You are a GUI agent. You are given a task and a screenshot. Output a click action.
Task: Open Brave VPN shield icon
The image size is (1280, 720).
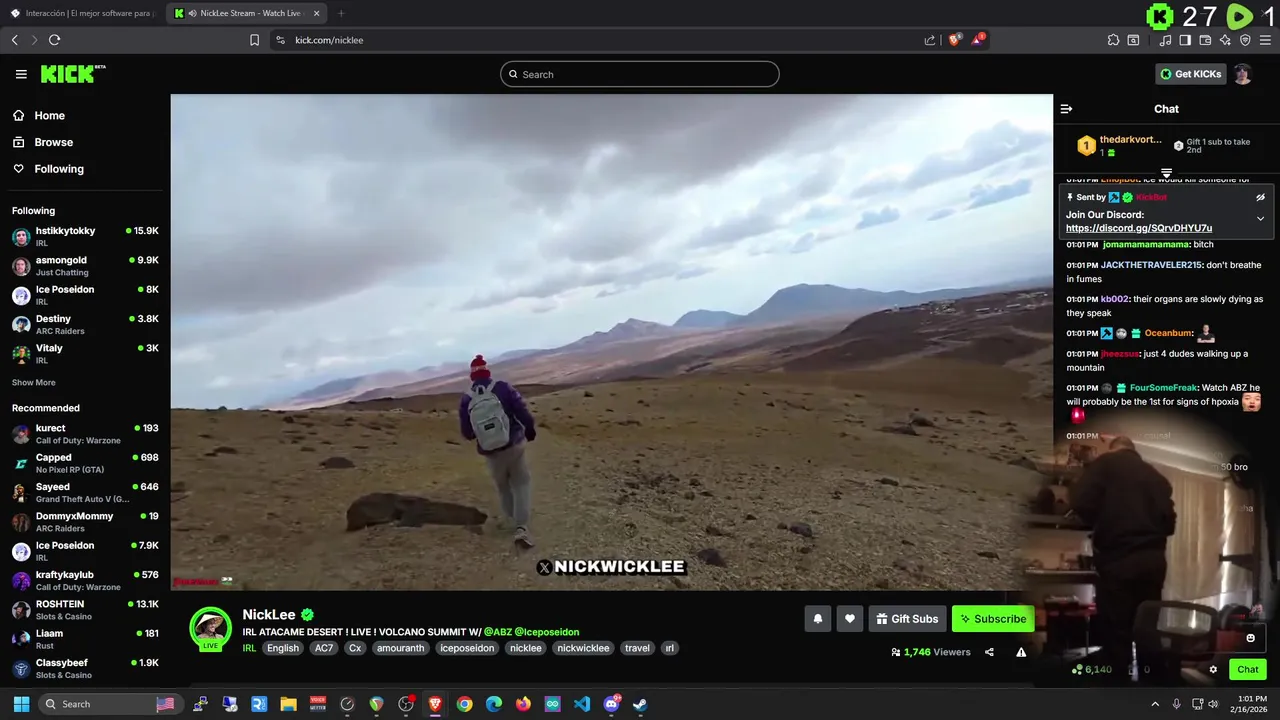(1245, 40)
